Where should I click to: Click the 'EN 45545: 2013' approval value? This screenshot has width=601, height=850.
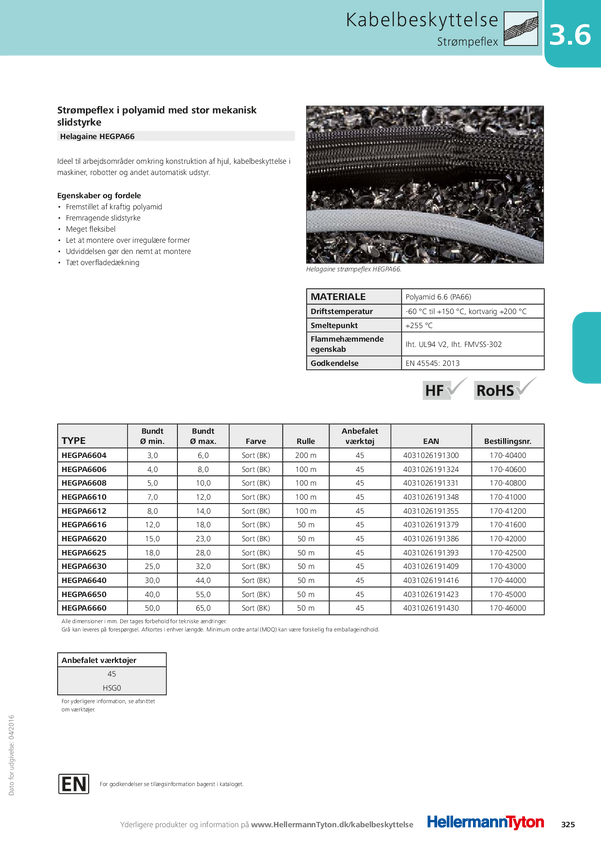pos(432,363)
